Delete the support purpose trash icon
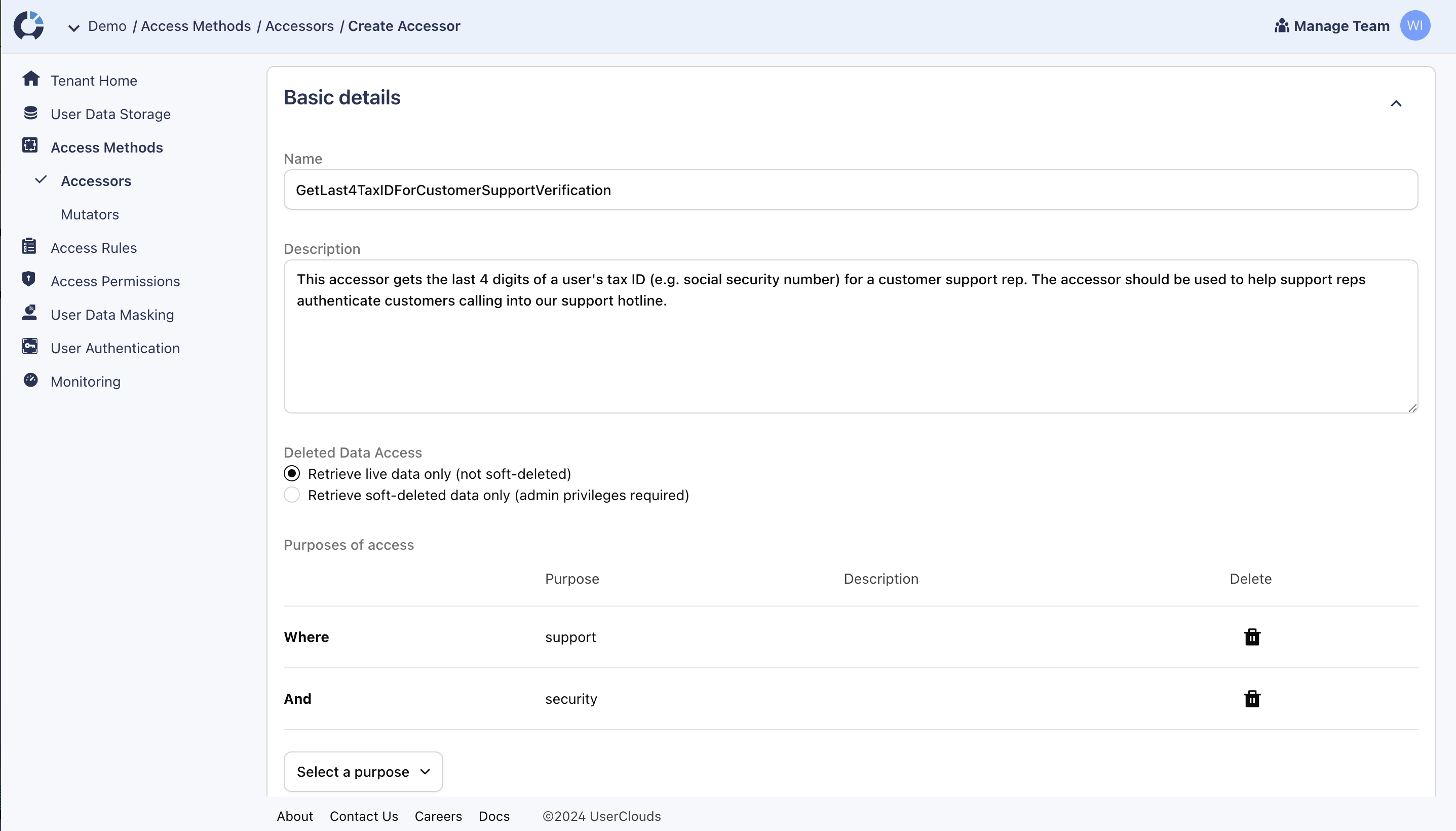The width and height of the screenshot is (1456, 831). coord(1251,637)
